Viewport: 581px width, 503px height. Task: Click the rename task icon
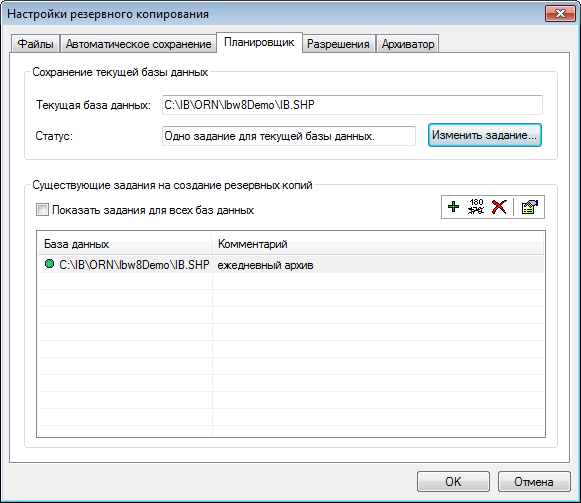pyautogui.click(x=476, y=207)
